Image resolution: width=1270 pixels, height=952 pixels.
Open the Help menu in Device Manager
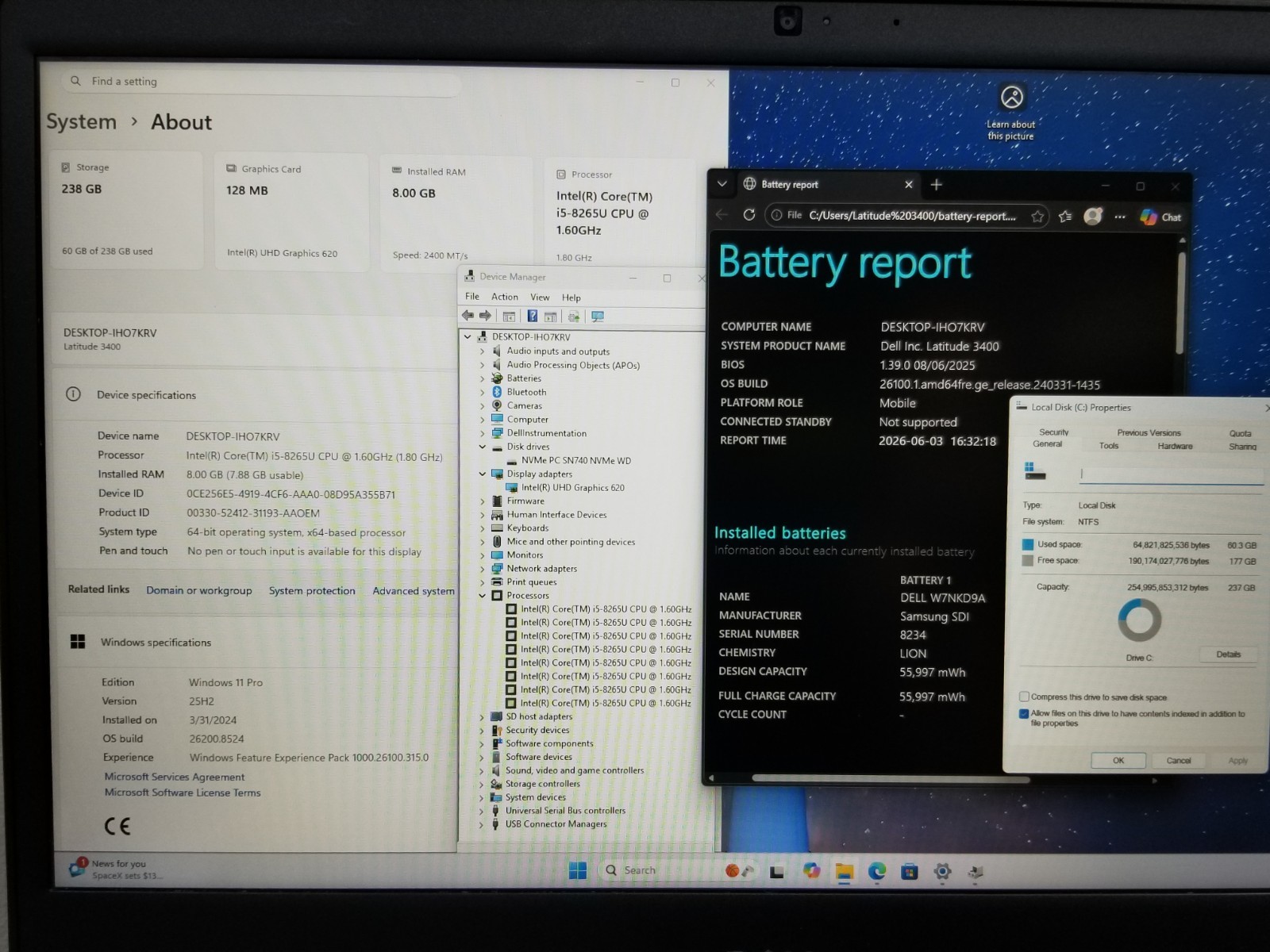[571, 297]
